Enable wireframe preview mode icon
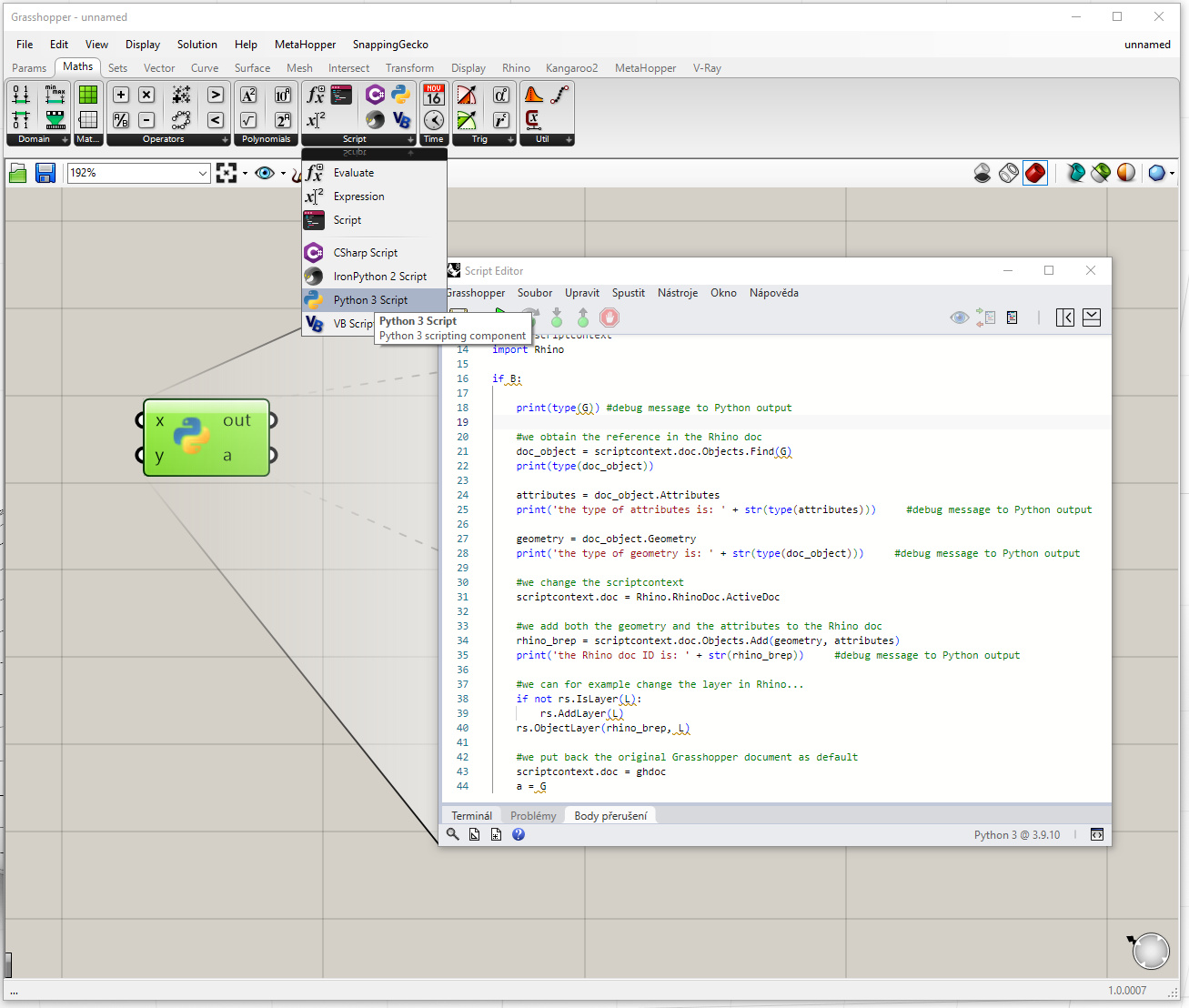The height and width of the screenshot is (1008, 1189). [x=1009, y=173]
